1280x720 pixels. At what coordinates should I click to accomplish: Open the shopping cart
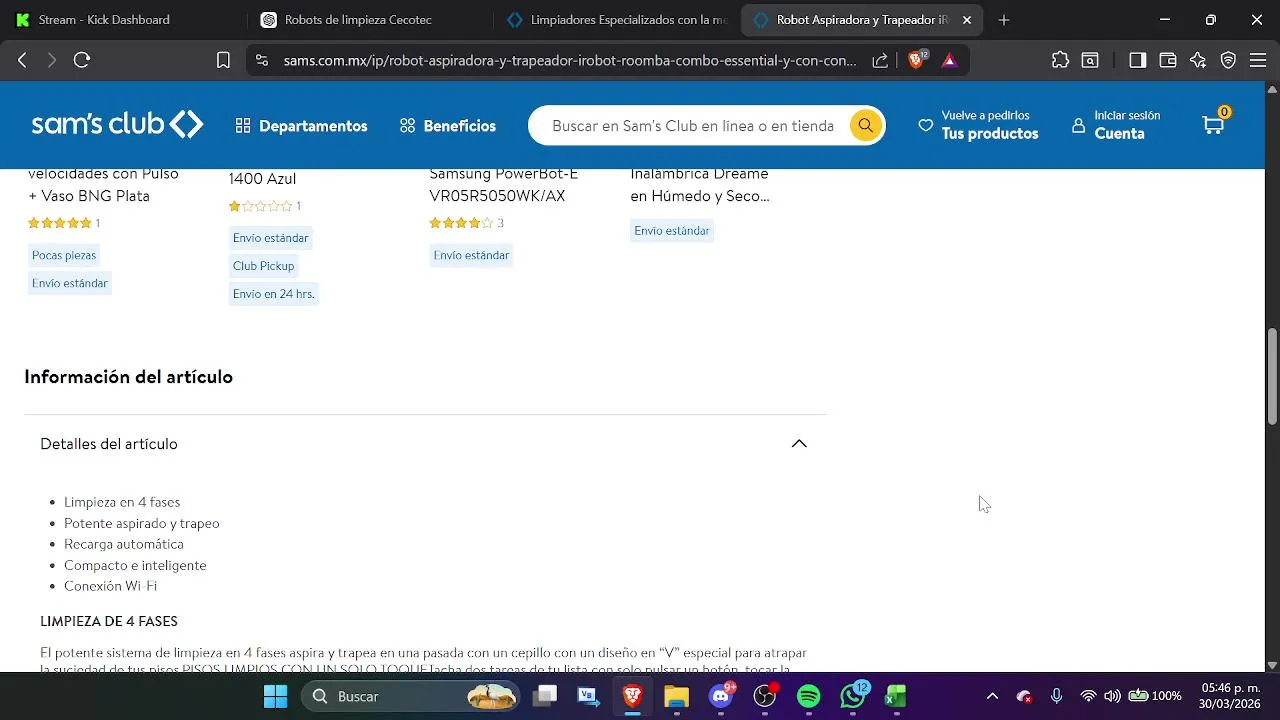(1214, 124)
